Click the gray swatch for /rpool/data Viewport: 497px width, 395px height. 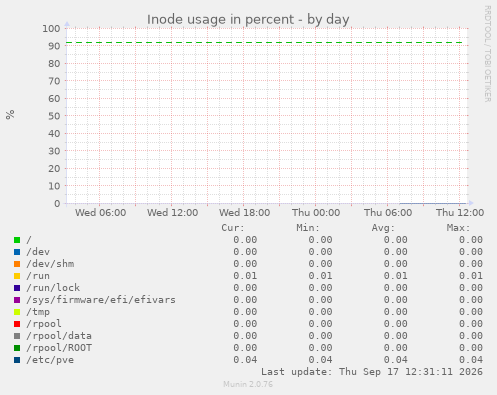[17, 336]
